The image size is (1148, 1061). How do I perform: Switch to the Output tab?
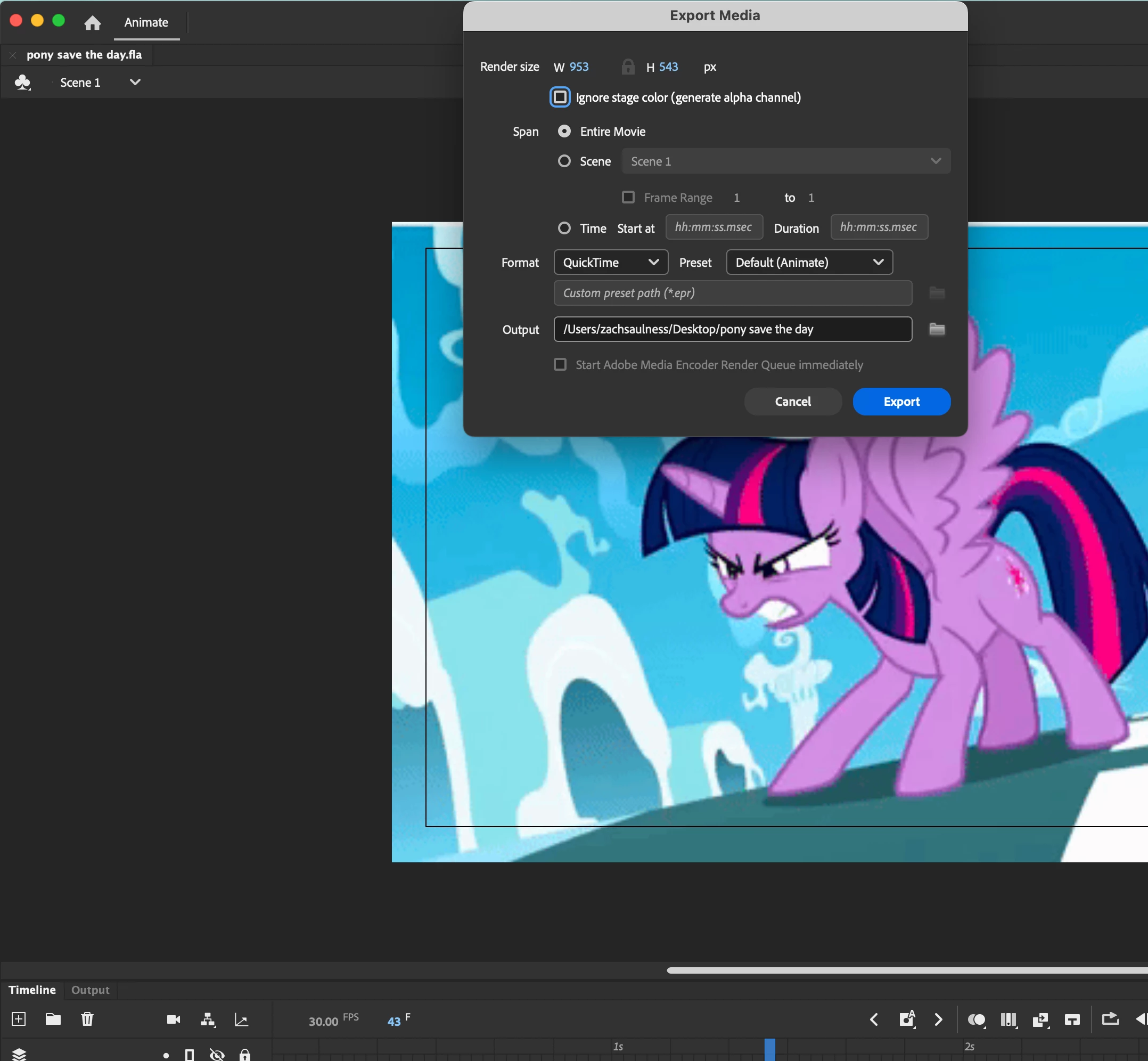coord(90,990)
